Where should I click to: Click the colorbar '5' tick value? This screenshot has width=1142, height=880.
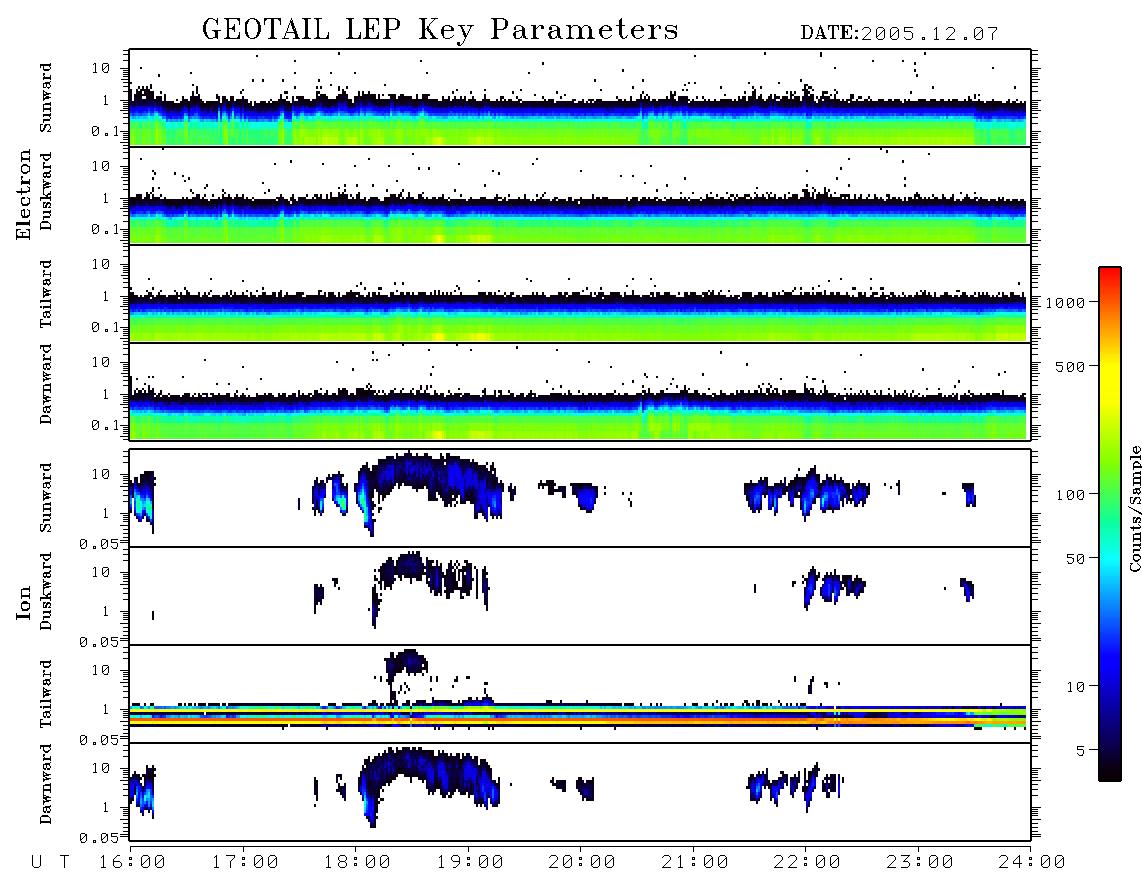(1081, 751)
